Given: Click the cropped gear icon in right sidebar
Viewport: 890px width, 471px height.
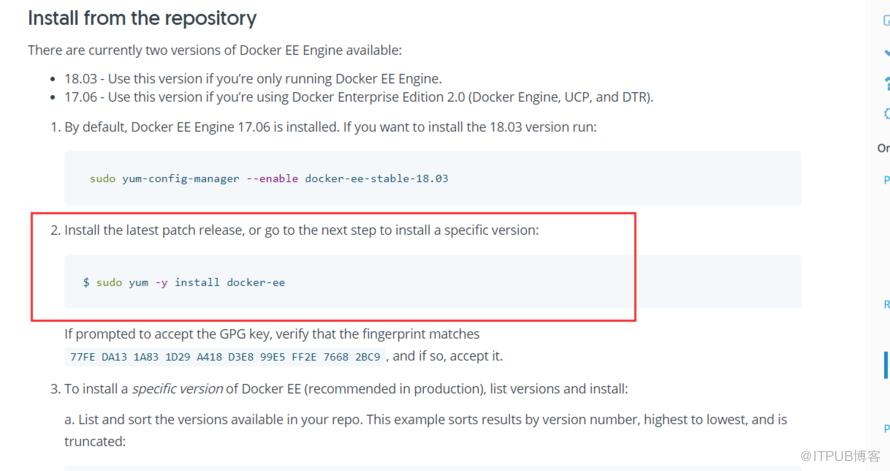Looking at the screenshot, I should 887,113.
